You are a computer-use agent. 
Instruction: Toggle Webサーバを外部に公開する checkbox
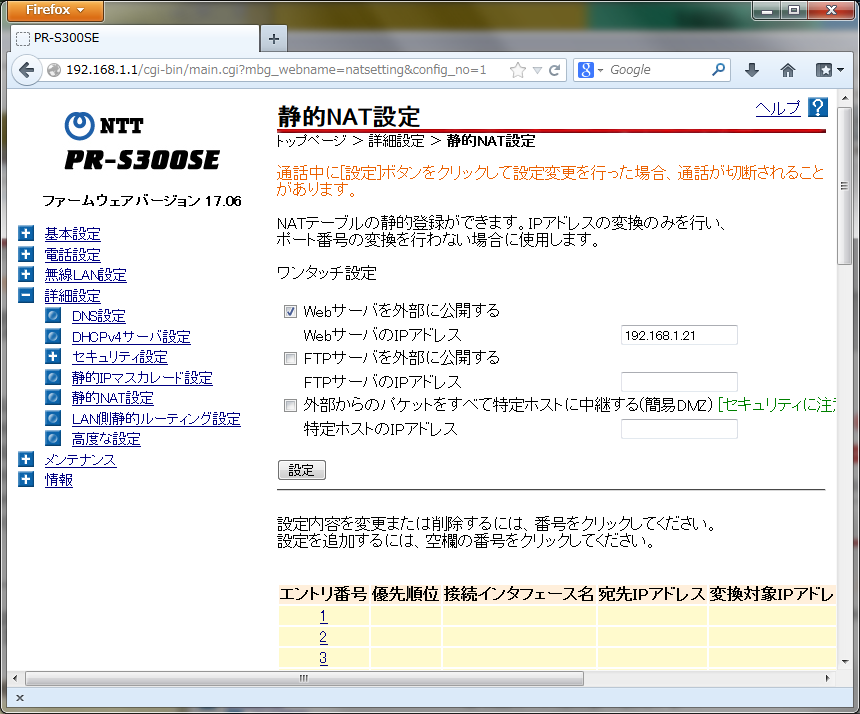[290, 311]
